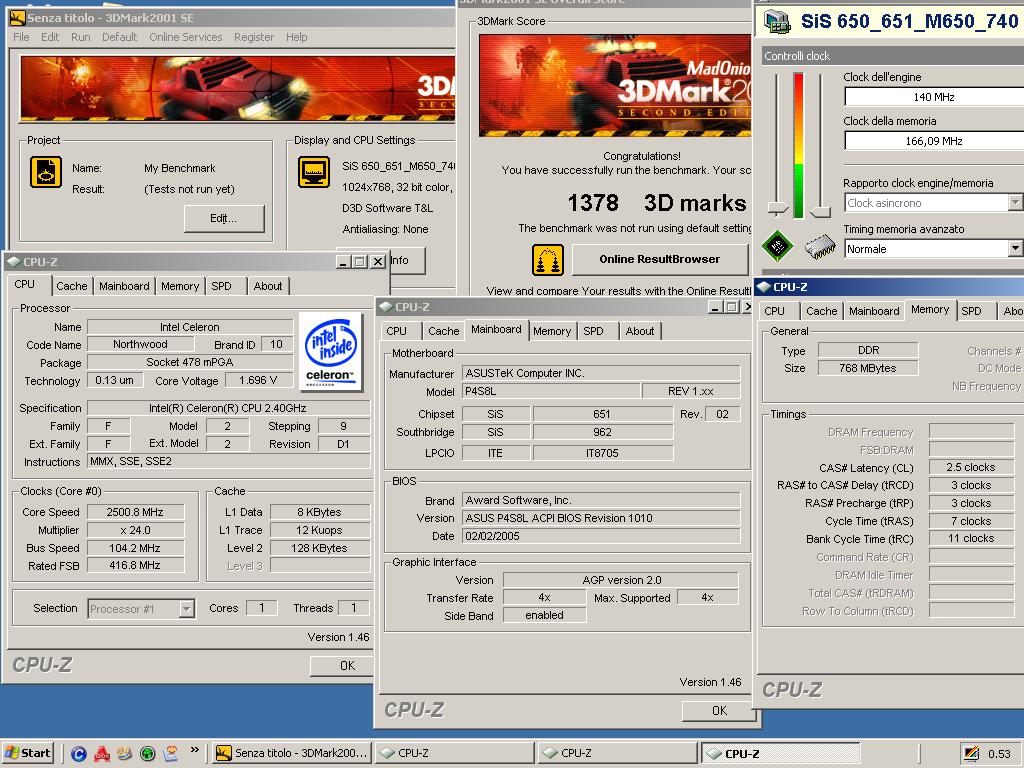
Task: Adjust the engine clock vertical slider handle
Action: (x=777, y=208)
